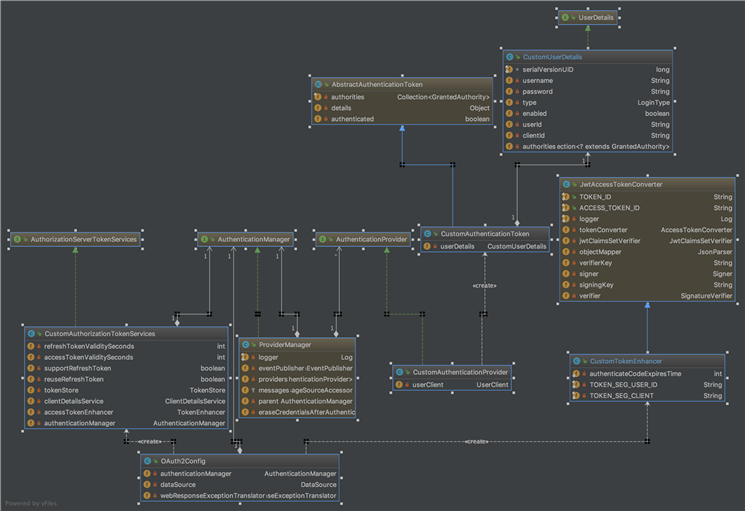The width and height of the screenshot is (745, 511).
Task: Select CustomTokenEnhancer class title
Action: point(626,361)
